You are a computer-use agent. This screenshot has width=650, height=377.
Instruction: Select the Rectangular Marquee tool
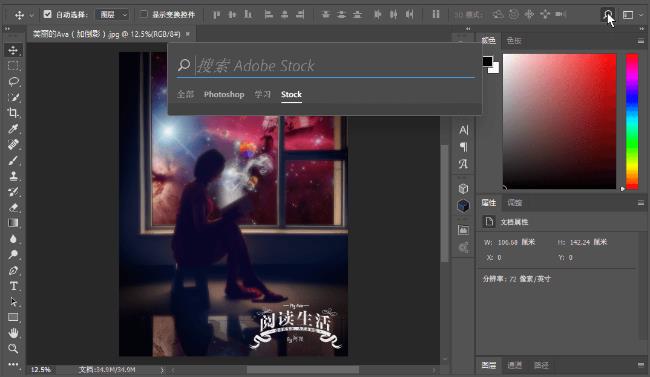pyautogui.click(x=13, y=66)
